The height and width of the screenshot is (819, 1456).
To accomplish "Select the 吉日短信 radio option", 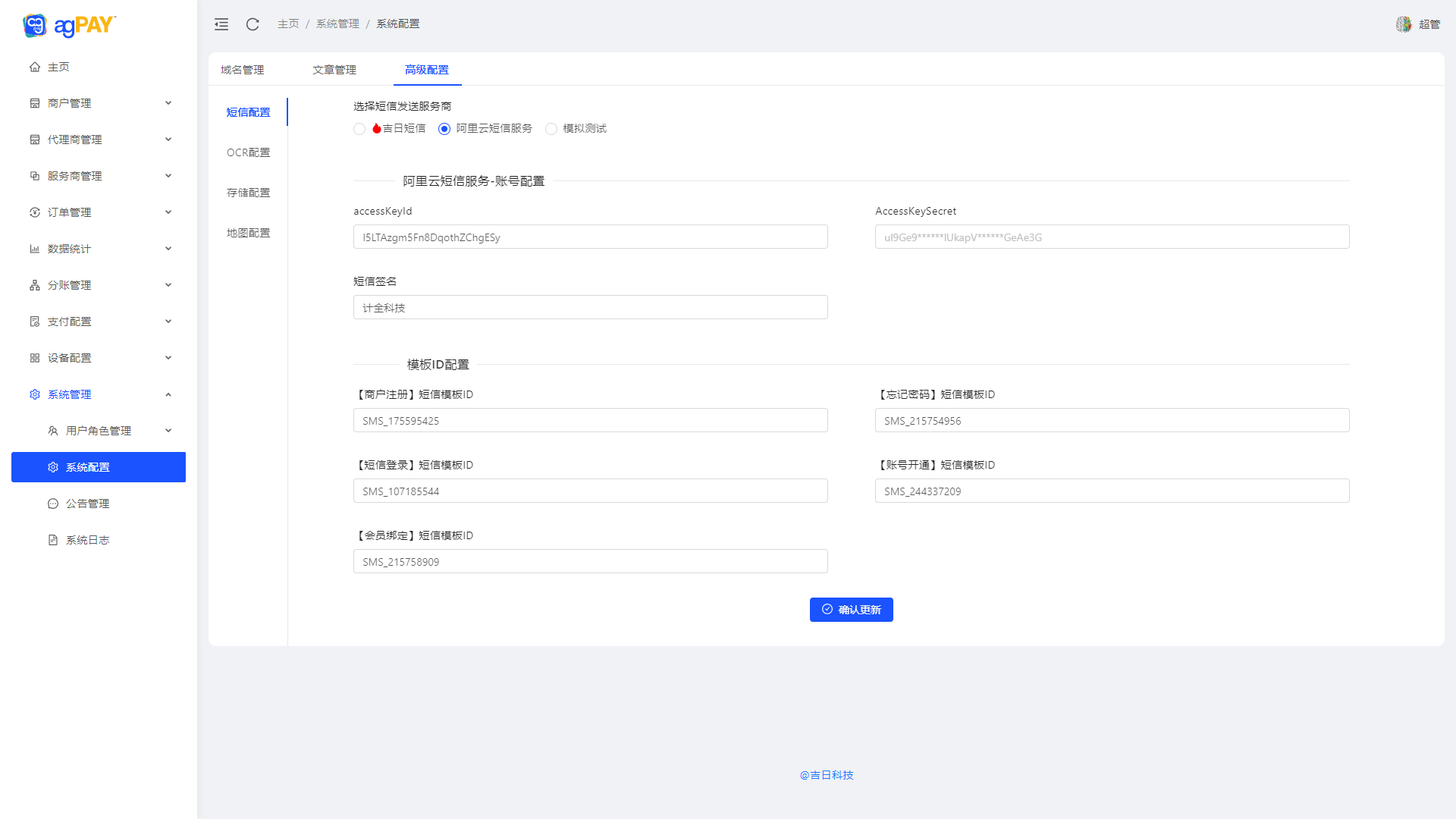I will 359,129.
